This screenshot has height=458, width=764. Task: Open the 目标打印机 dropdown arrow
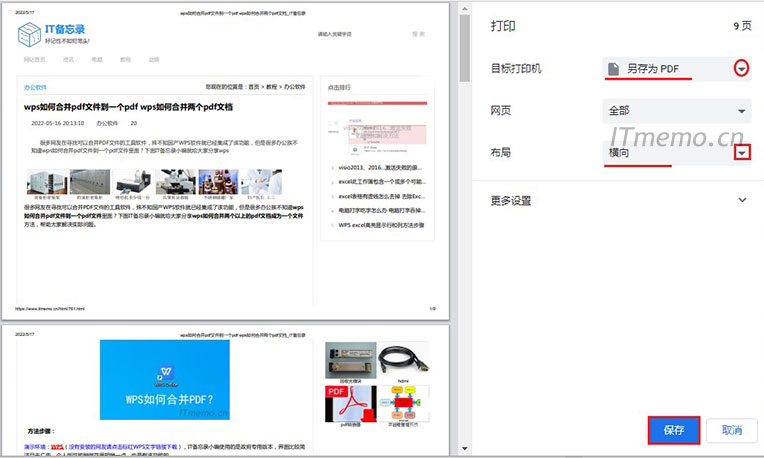[x=741, y=68]
